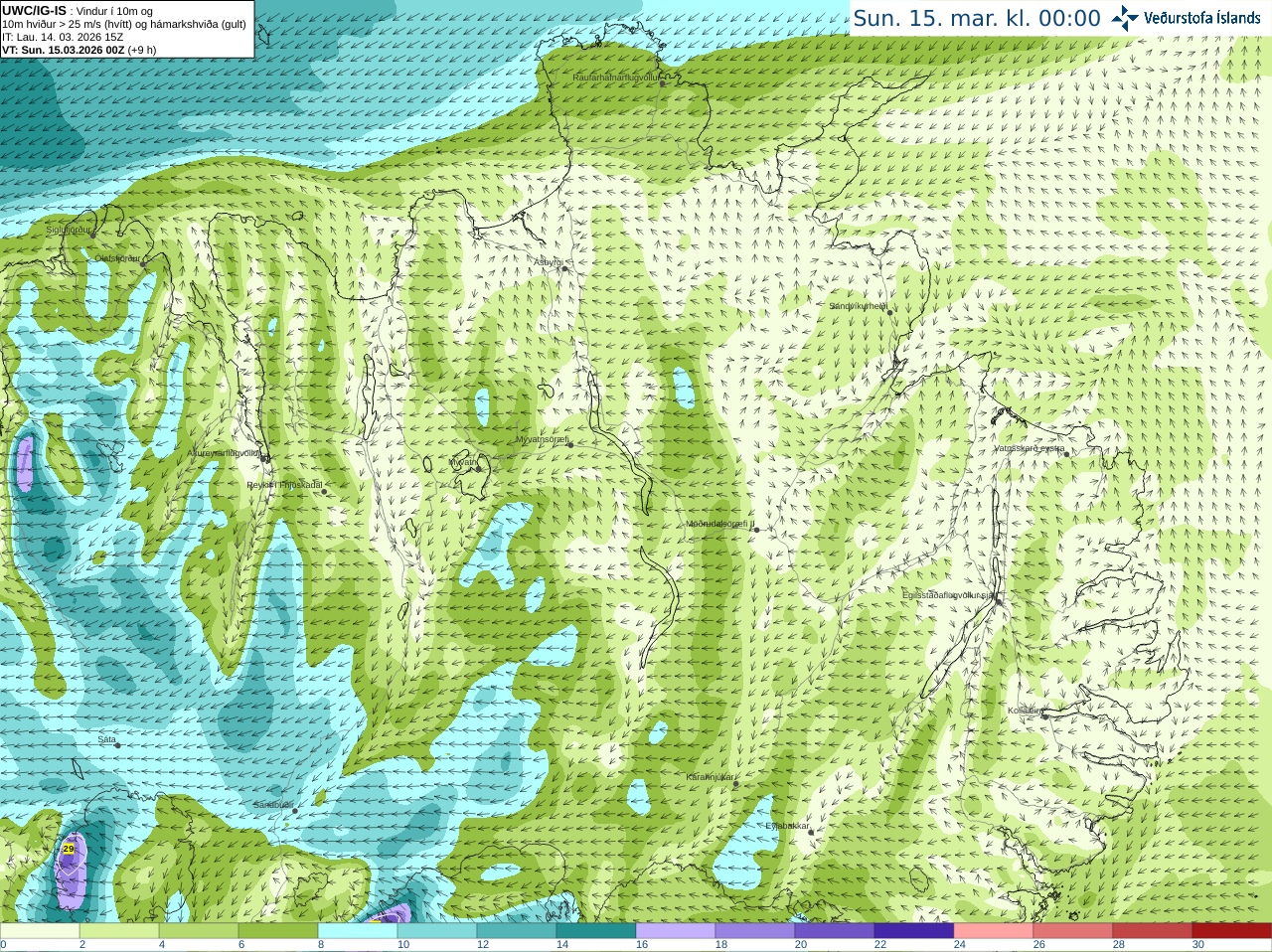This screenshot has width=1272, height=952.
Task: Select the Mývatn station label
Action: 463,462
